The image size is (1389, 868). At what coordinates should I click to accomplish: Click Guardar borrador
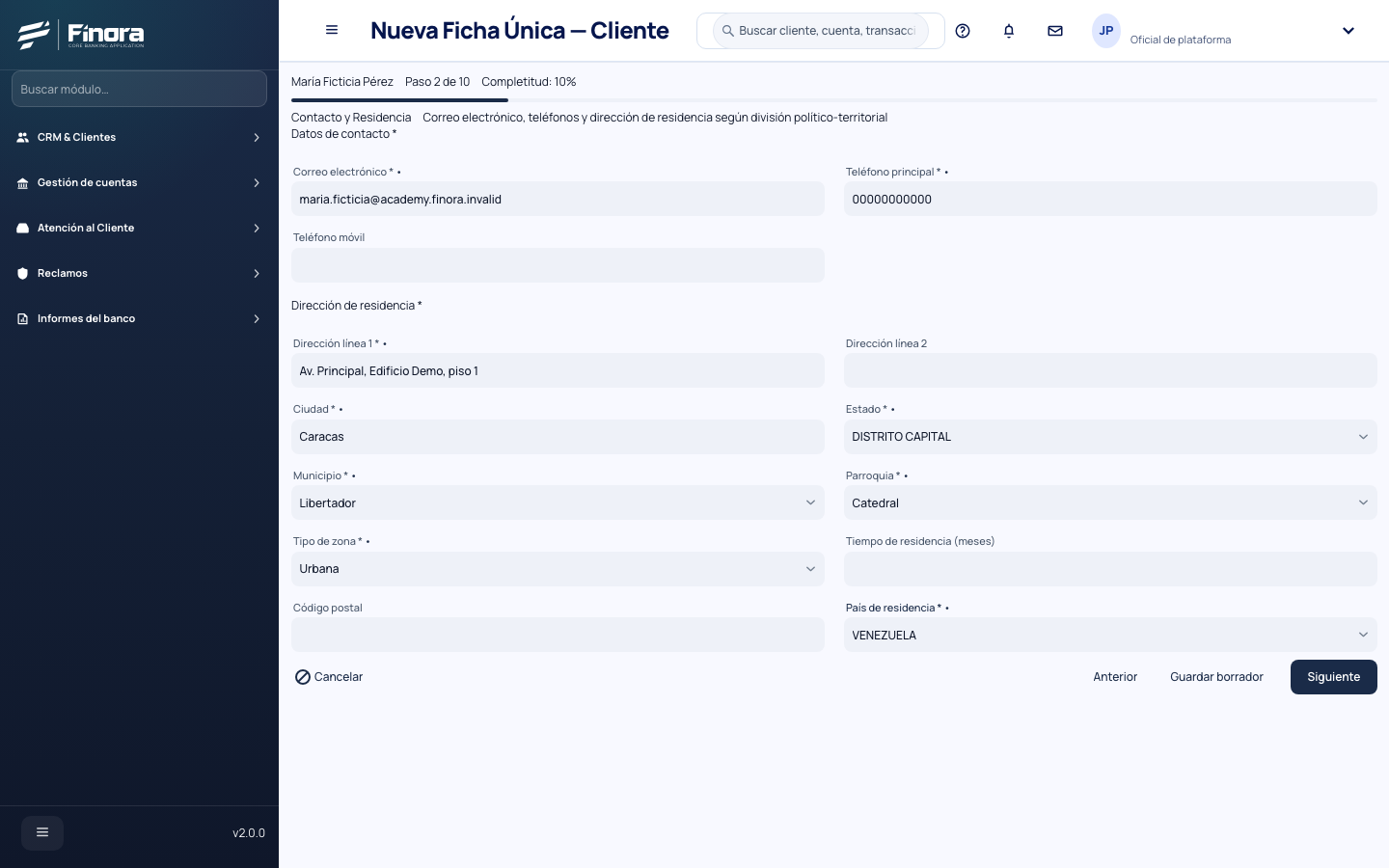pos(1216,677)
